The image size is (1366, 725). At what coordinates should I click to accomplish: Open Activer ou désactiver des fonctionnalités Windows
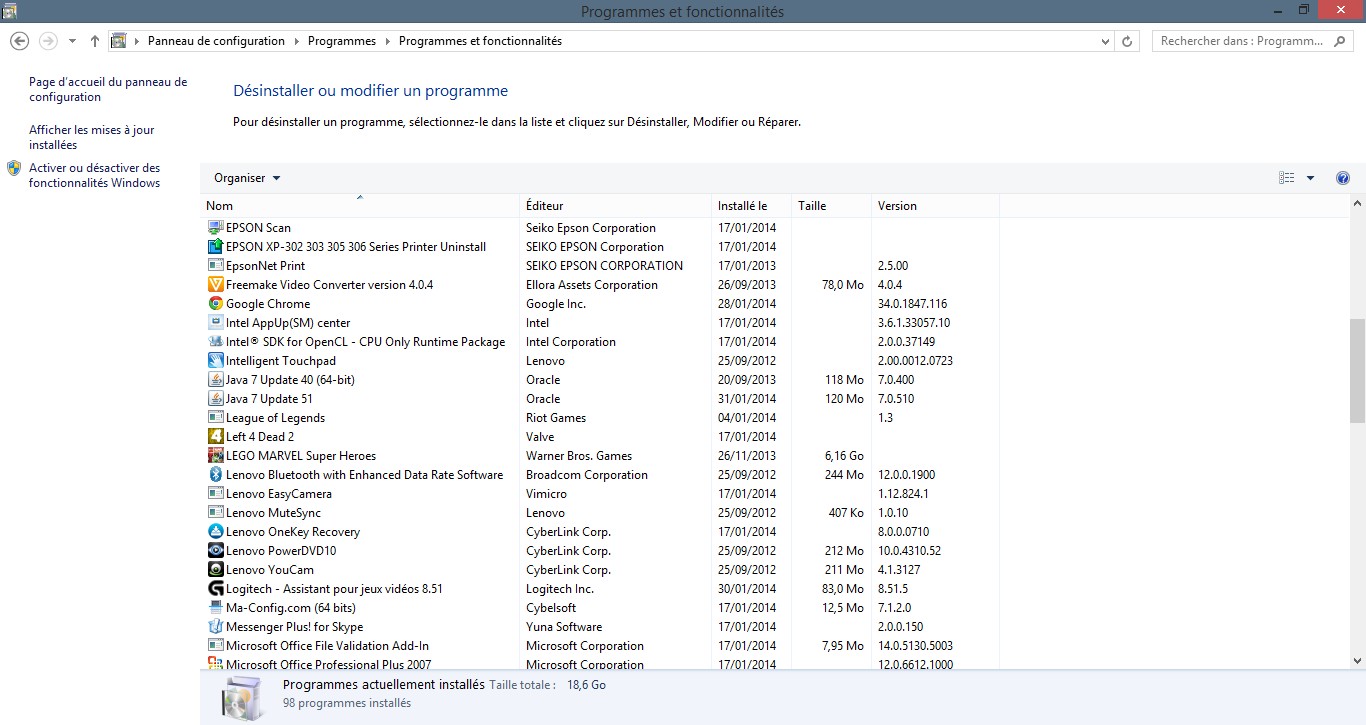click(x=95, y=175)
